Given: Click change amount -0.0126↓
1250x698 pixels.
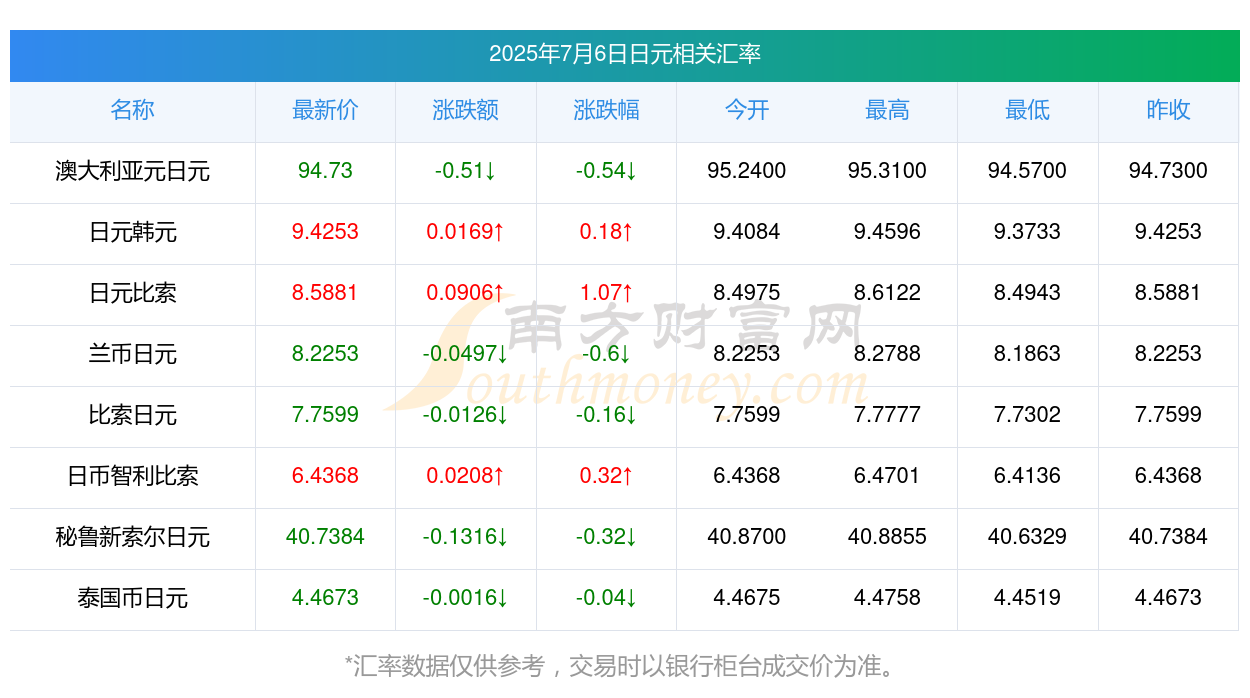Looking at the screenshot, I should click(466, 415).
